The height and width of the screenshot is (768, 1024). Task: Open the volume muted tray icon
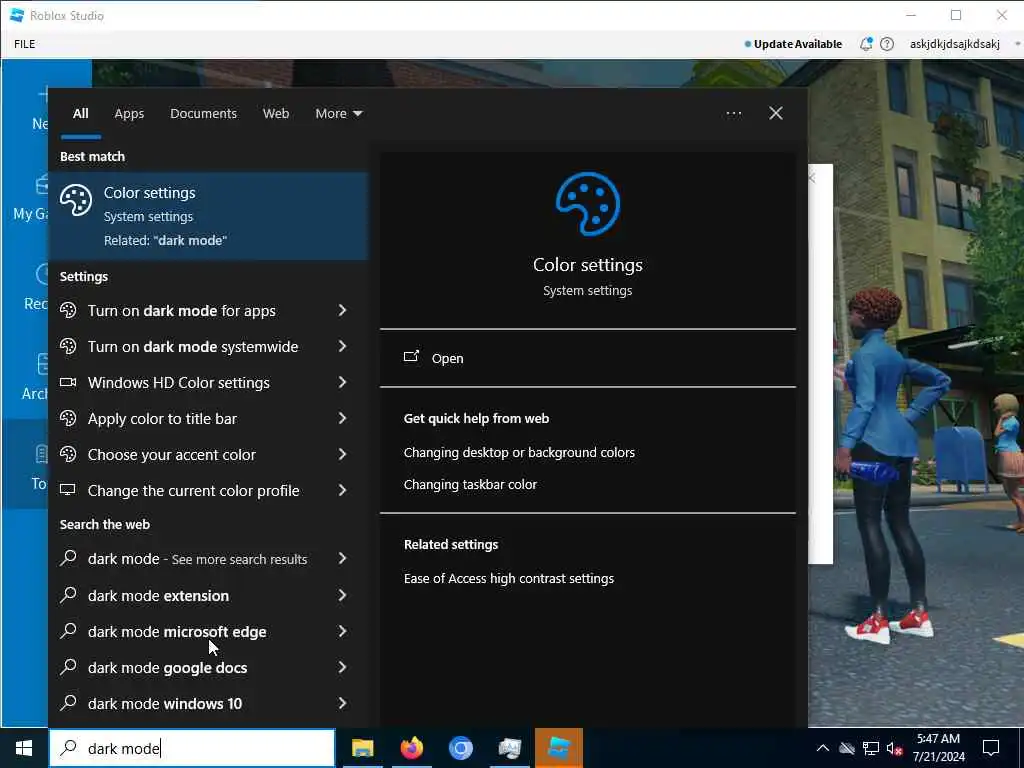tap(895, 748)
